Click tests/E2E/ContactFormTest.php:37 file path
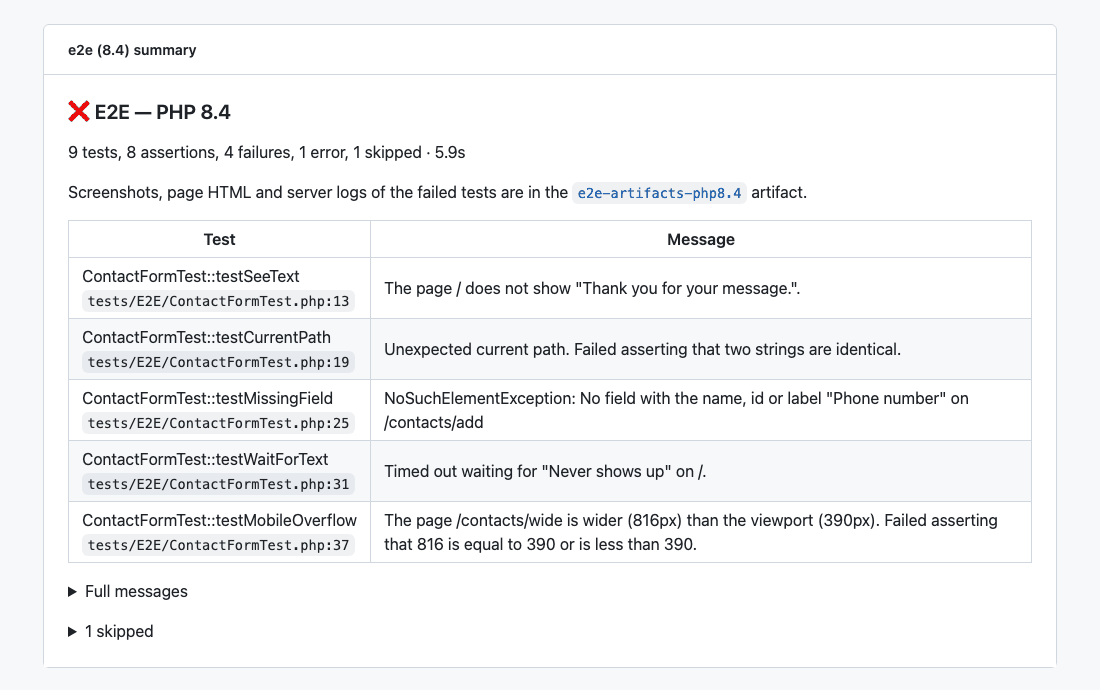This screenshot has width=1100, height=690. (218, 545)
